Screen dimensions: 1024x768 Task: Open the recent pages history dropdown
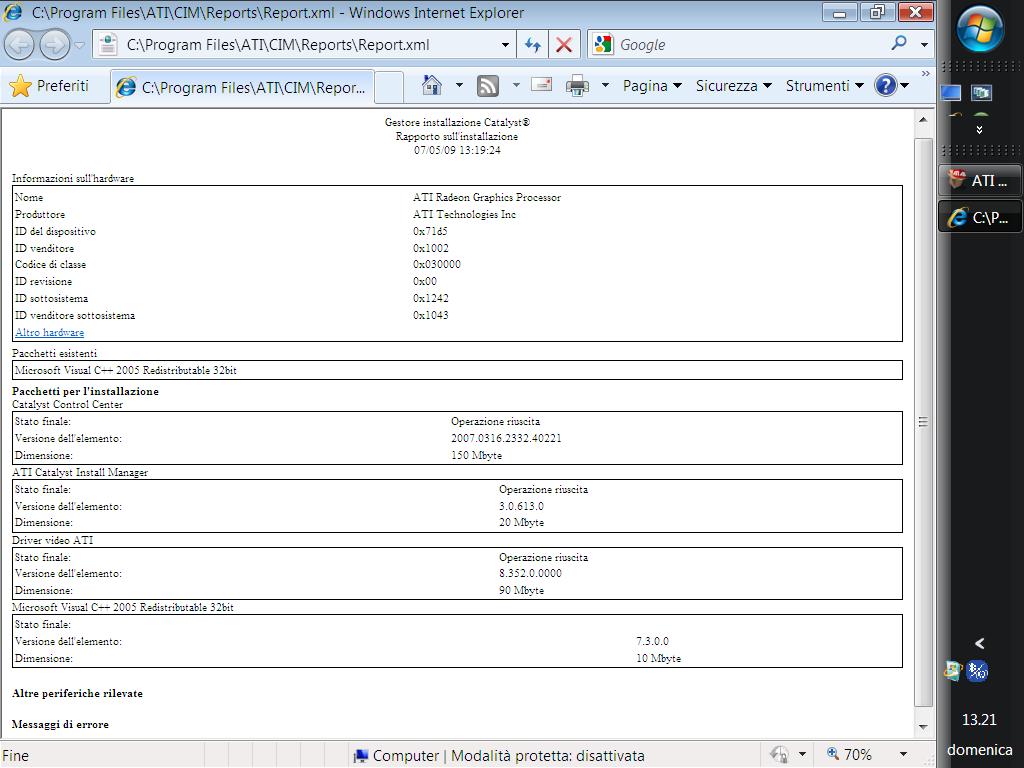(x=80, y=45)
